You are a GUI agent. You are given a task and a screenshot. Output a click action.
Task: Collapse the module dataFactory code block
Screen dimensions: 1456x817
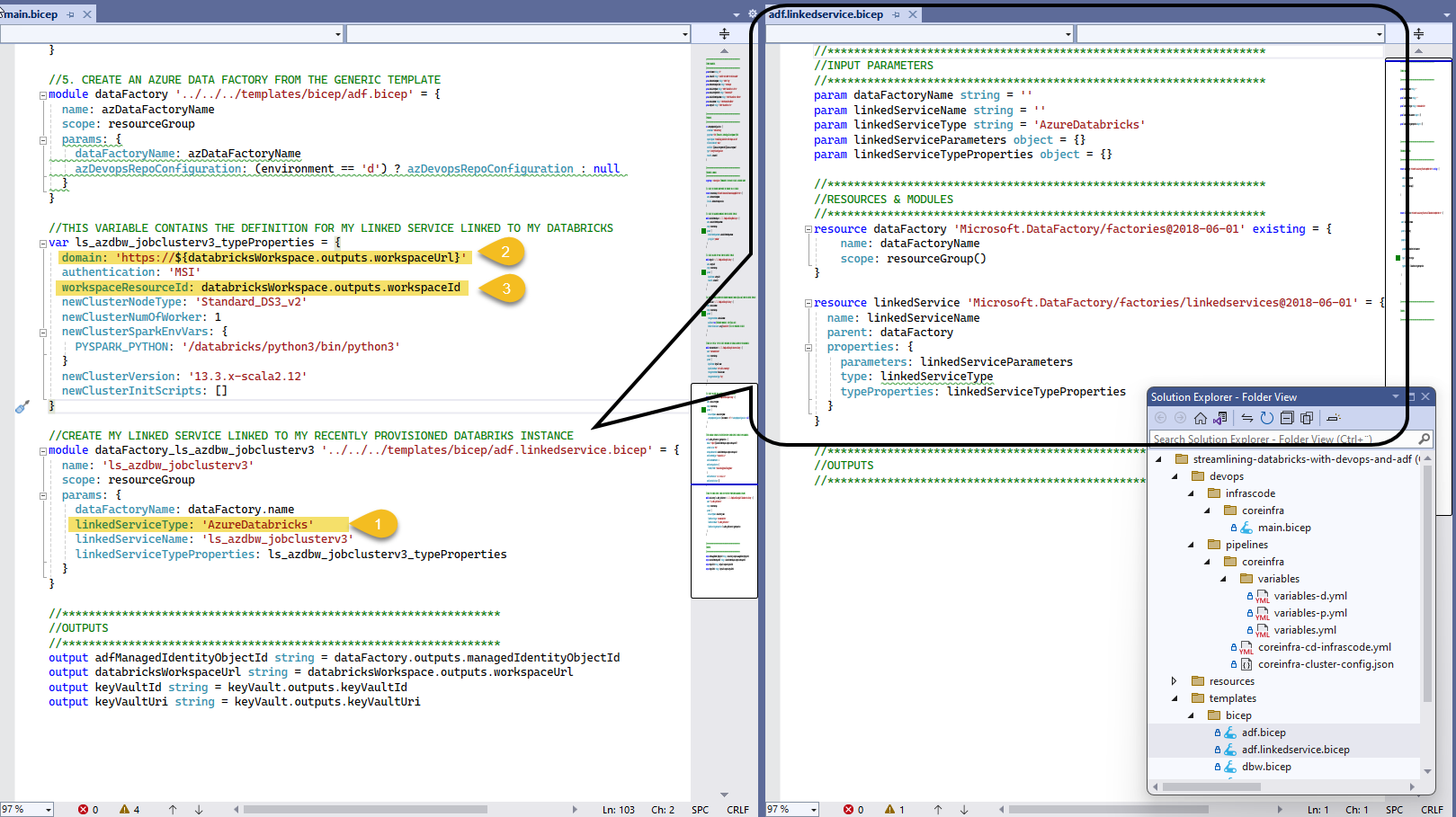(42, 95)
